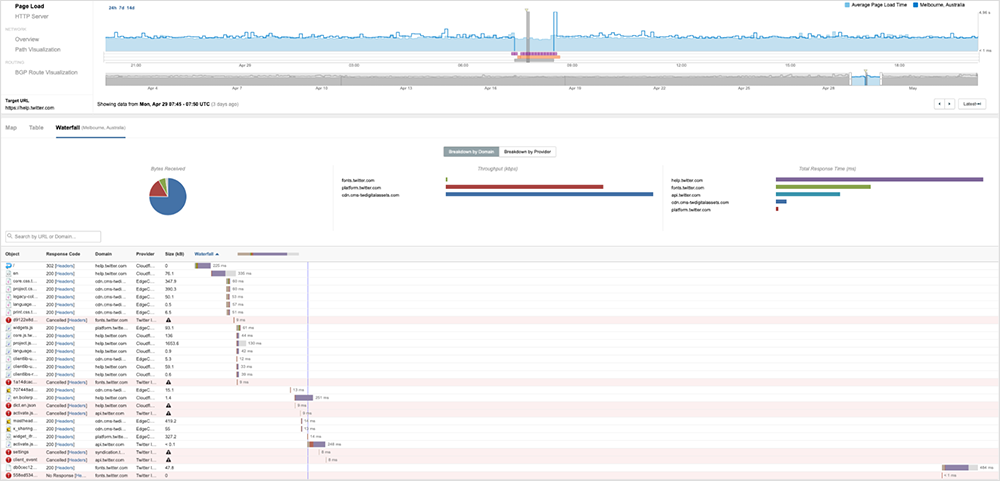Click the red error icon for settings row
The image size is (1000, 481).
8,451
